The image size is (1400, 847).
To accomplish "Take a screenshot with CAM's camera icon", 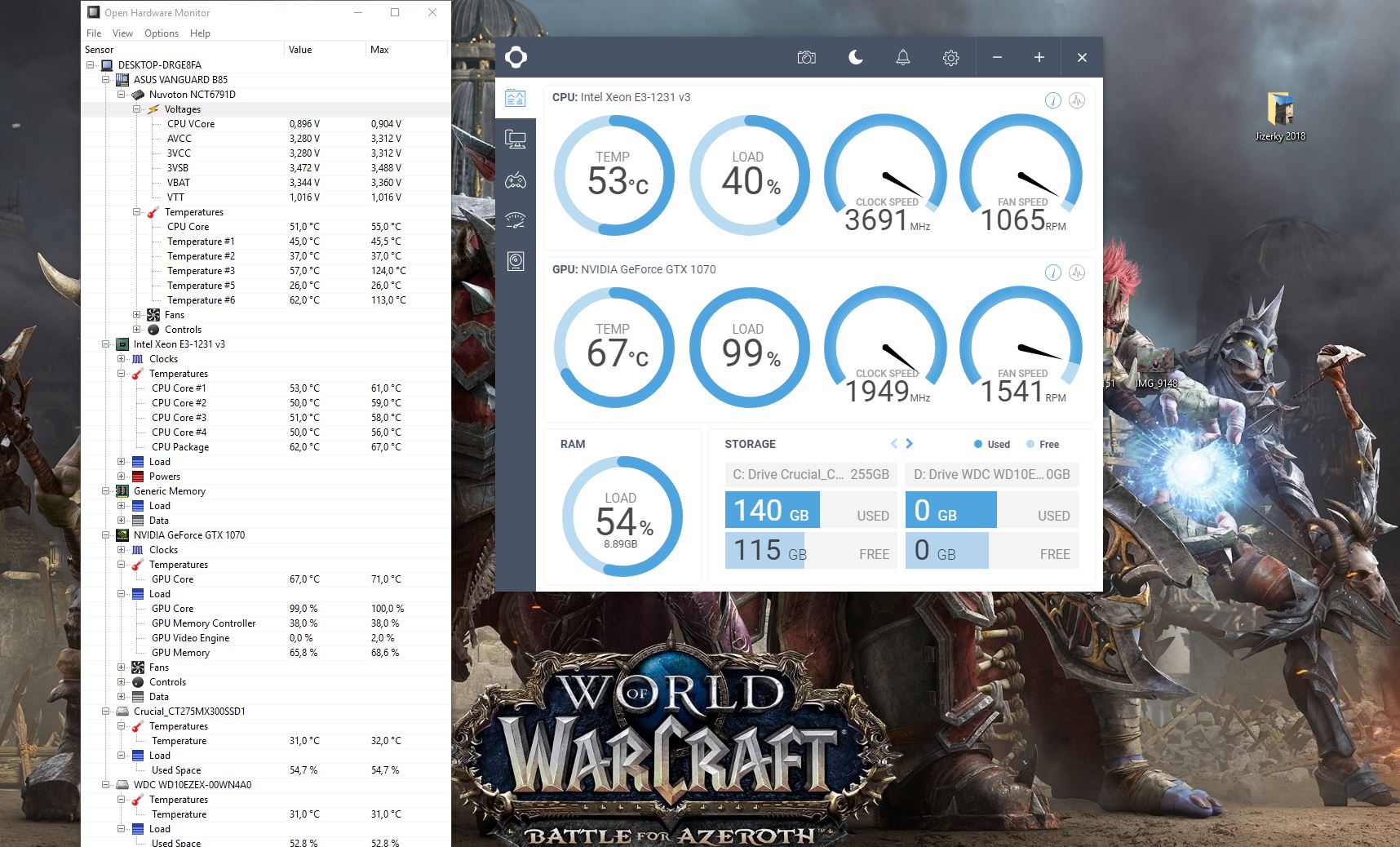I will (806, 57).
